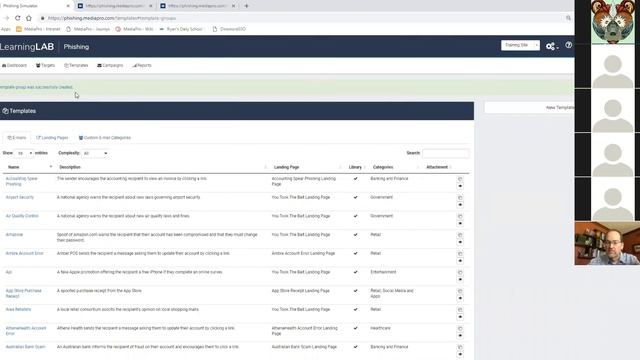The height and width of the screenshot is (360, 640).
Task: Copy the Amazon template
Action: point(460,236)
